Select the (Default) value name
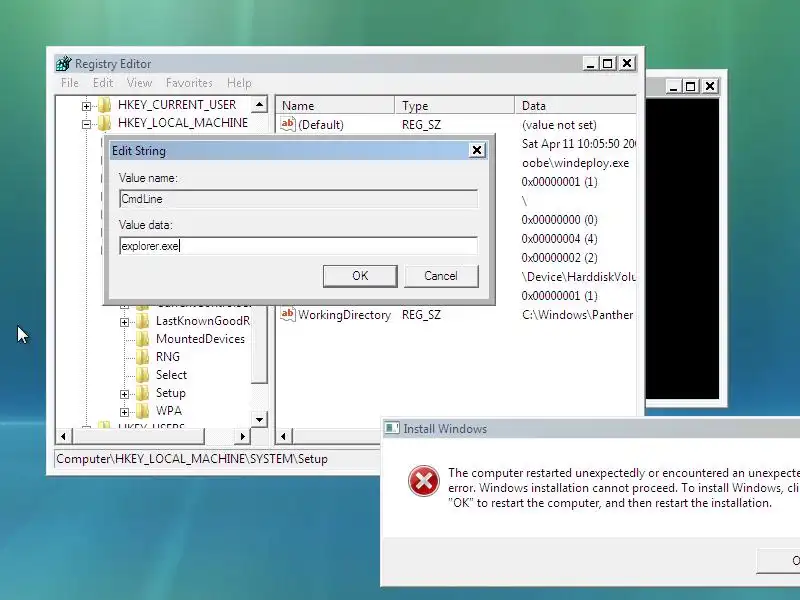 tap(320, 124)
